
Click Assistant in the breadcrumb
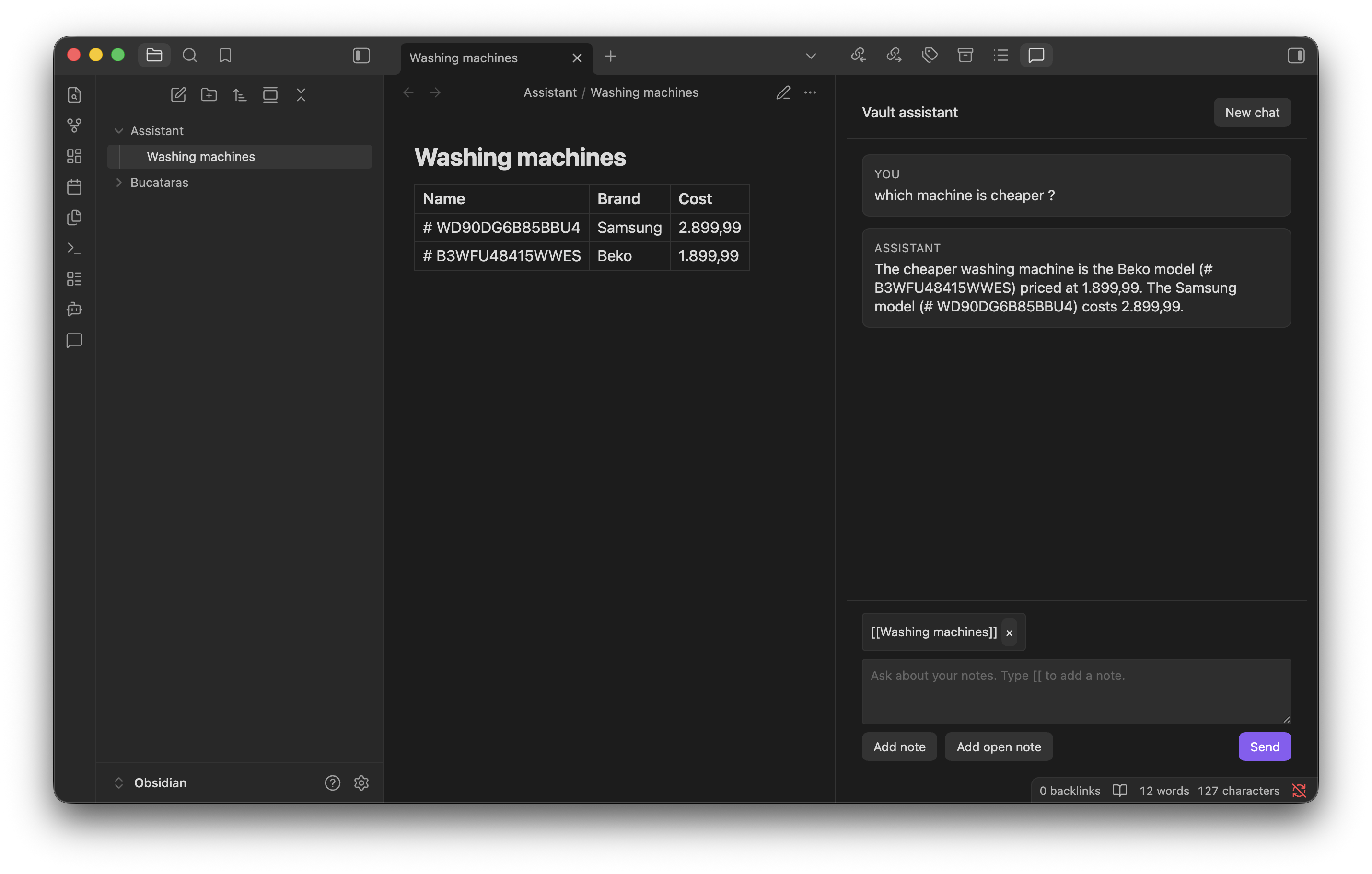550,92
